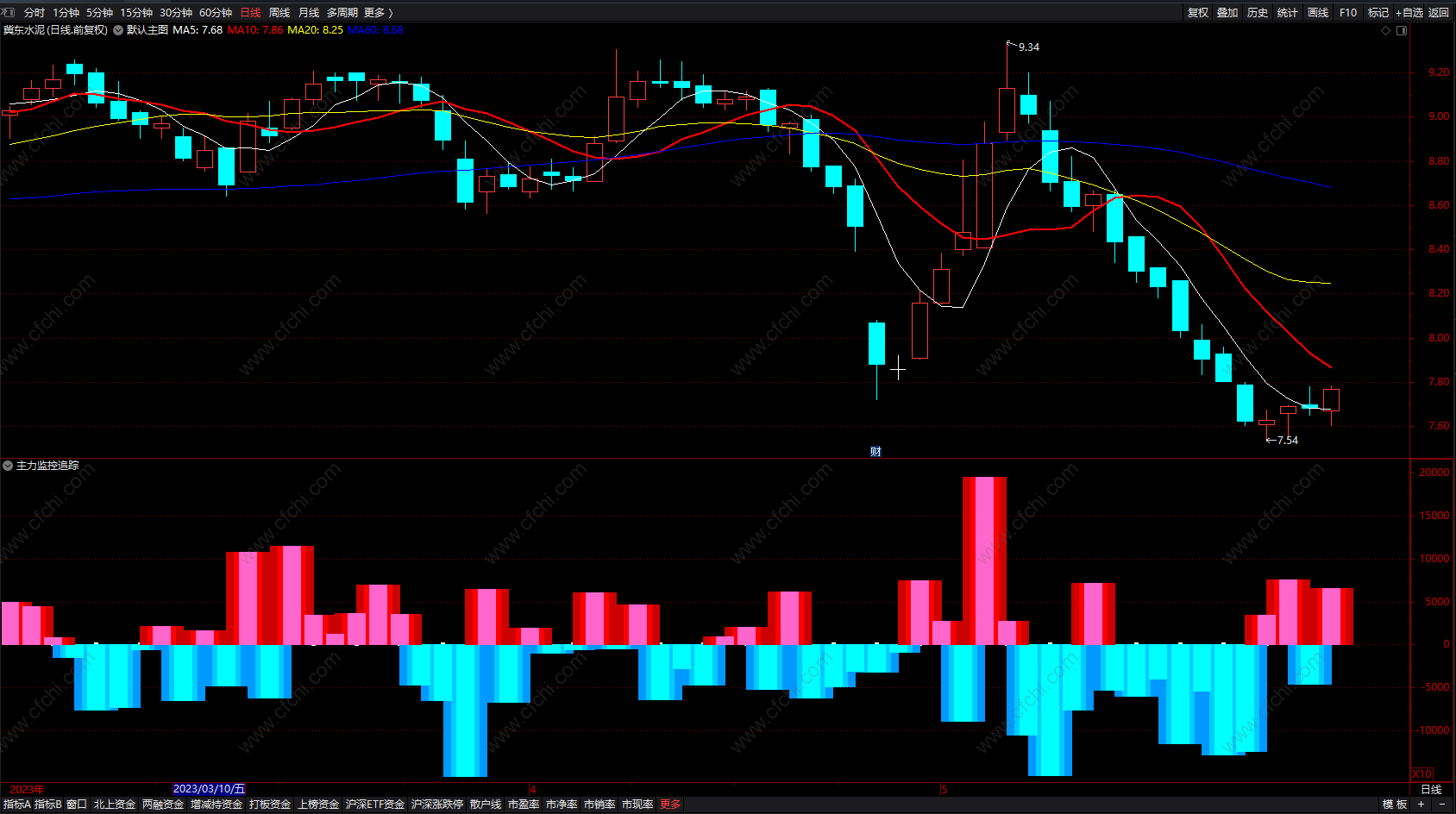Switch to 周线 weekly chart
This screenshot has width=1456, height=814.
tap(279, 13)
